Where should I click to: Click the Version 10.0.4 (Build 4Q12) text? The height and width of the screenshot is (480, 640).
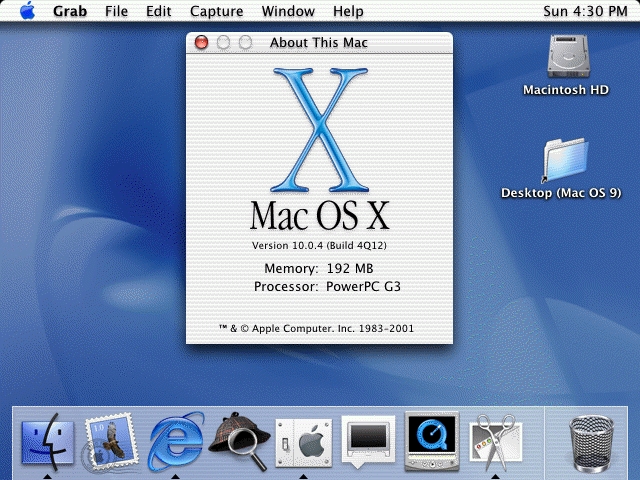[319, 245]
